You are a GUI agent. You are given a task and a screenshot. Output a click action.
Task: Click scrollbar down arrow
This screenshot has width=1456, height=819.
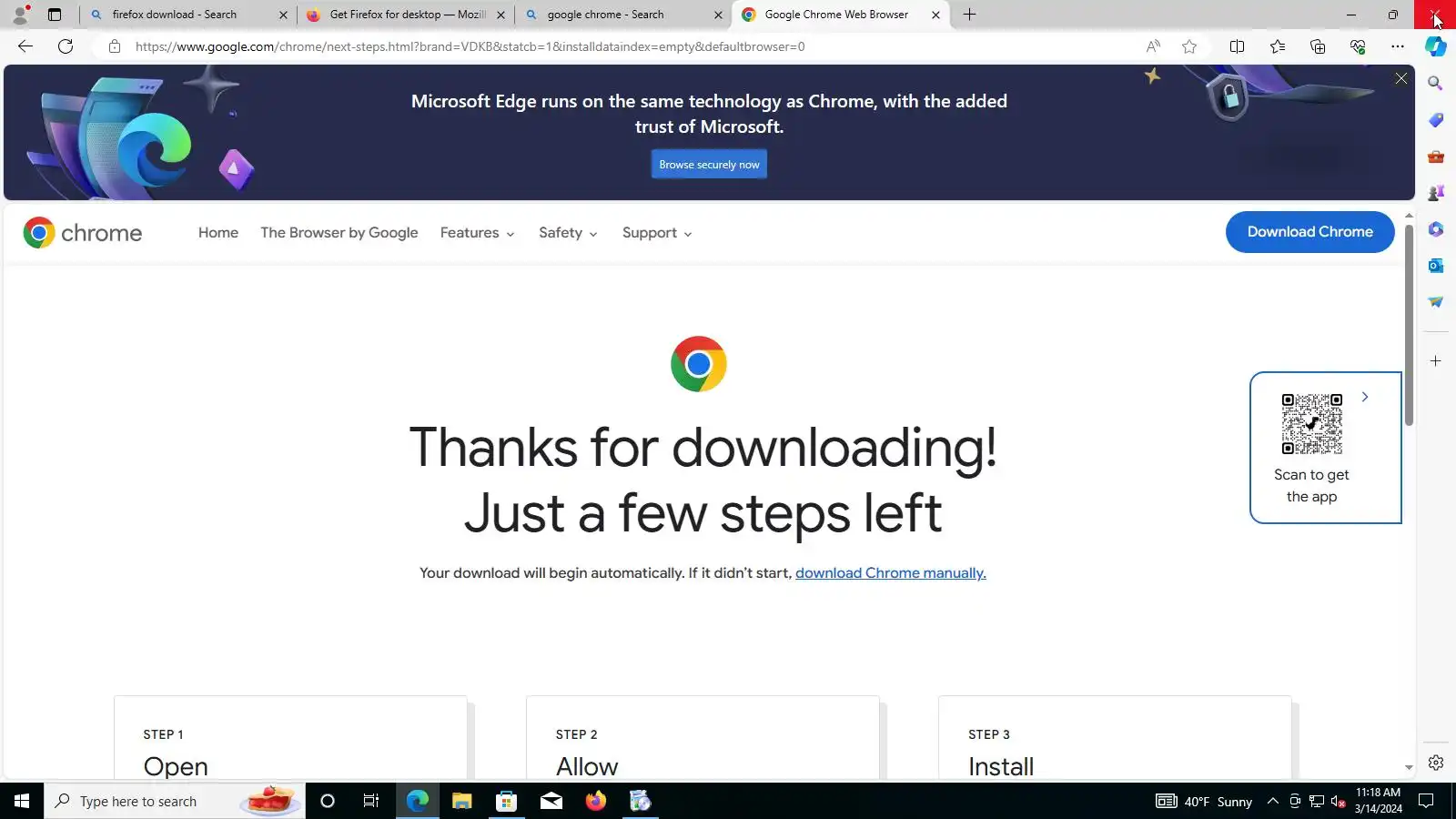coord(1409,768)
